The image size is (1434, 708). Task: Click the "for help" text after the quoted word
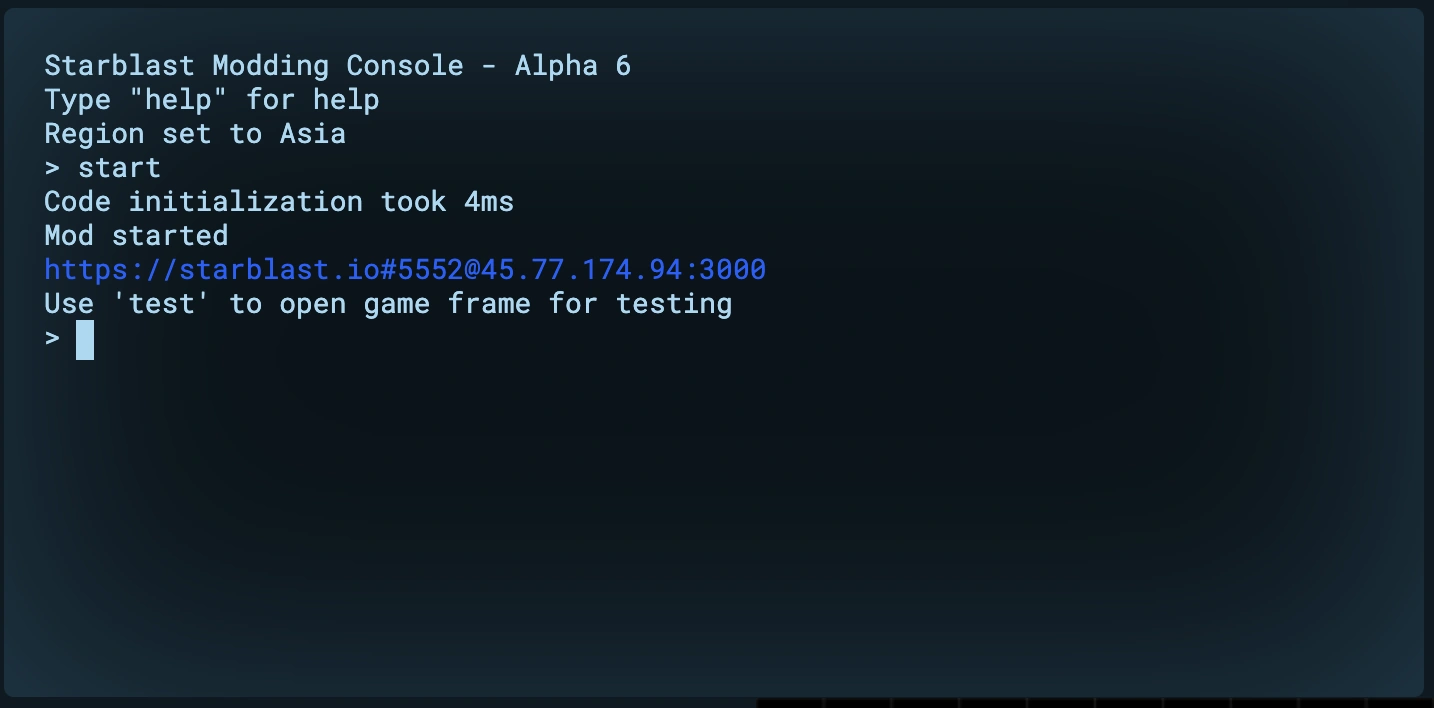click(x=313, y=100)
